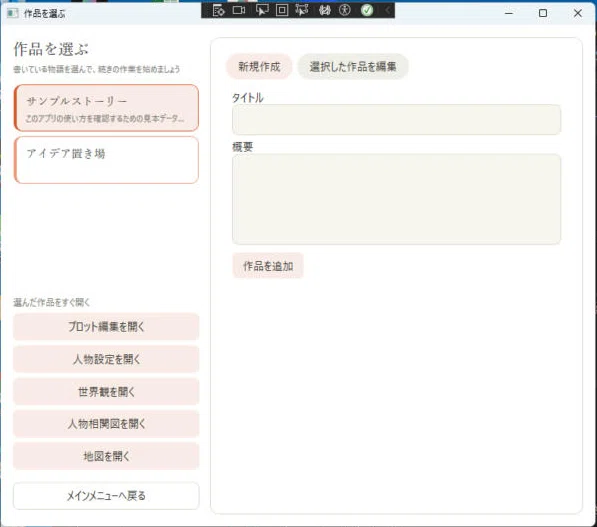Click 人物設定を開く button
Viewport: 597px width, 527px height.
click(x=106, y=359)
